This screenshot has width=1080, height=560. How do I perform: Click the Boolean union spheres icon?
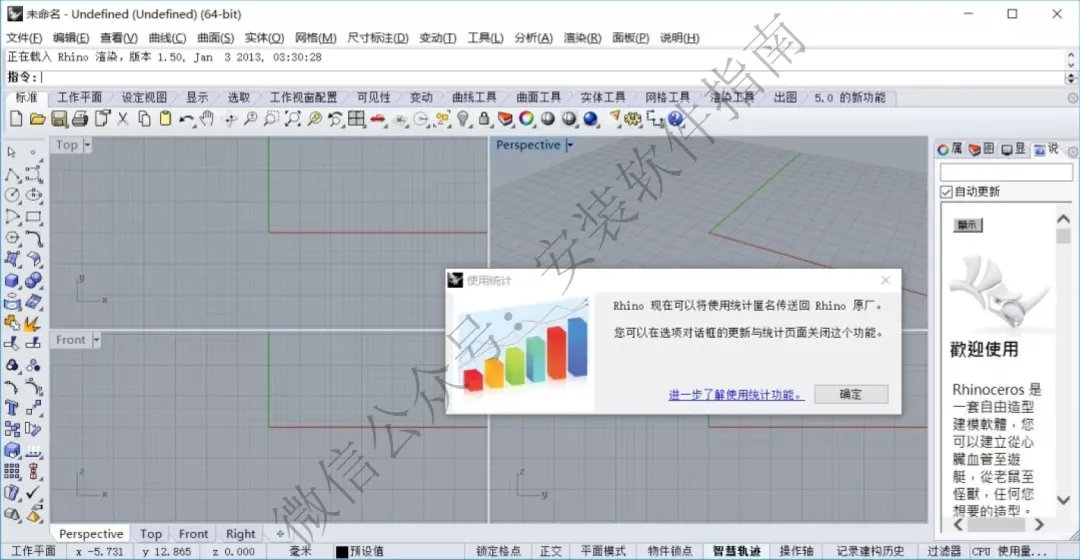click(33, 280)
